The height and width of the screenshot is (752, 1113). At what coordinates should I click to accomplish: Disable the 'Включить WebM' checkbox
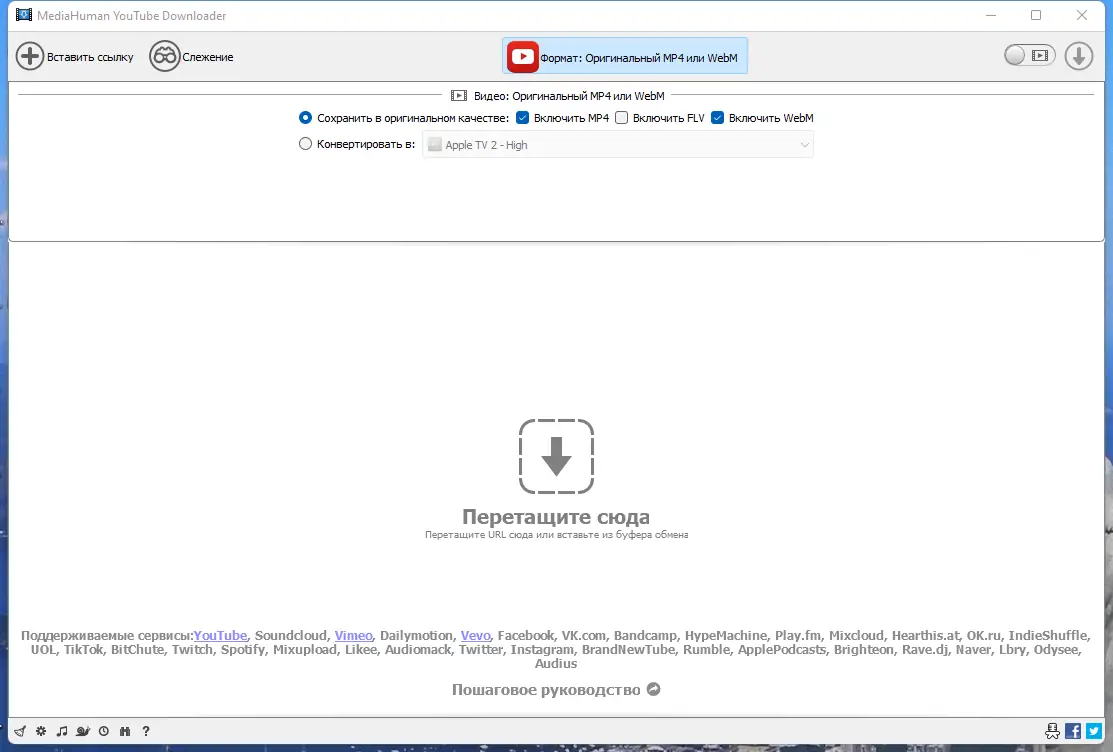pos(717,117)
